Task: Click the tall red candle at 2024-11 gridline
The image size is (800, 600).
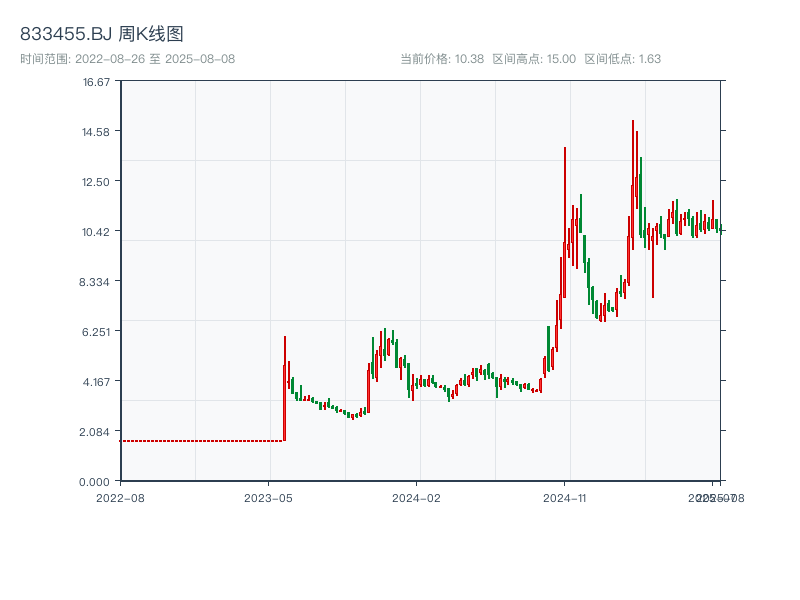Action: pyautogui.click(x=565, y=222)
